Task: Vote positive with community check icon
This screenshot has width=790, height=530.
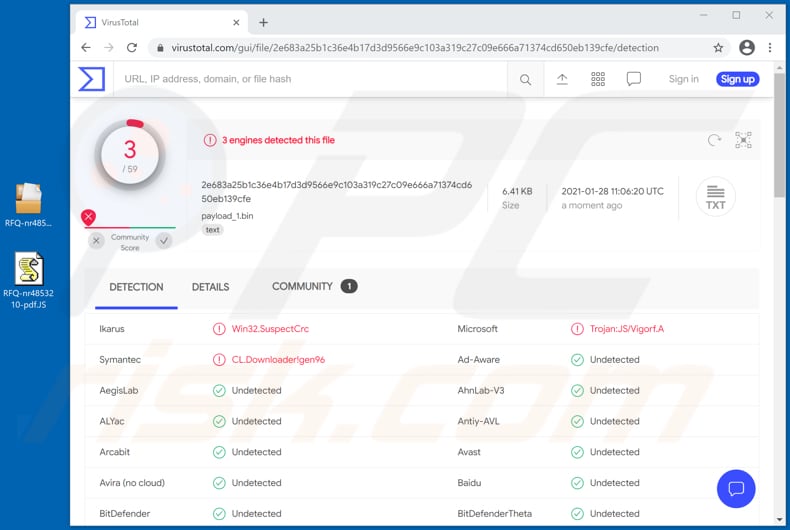Action: pyautogui.click(x=164, y=241)
